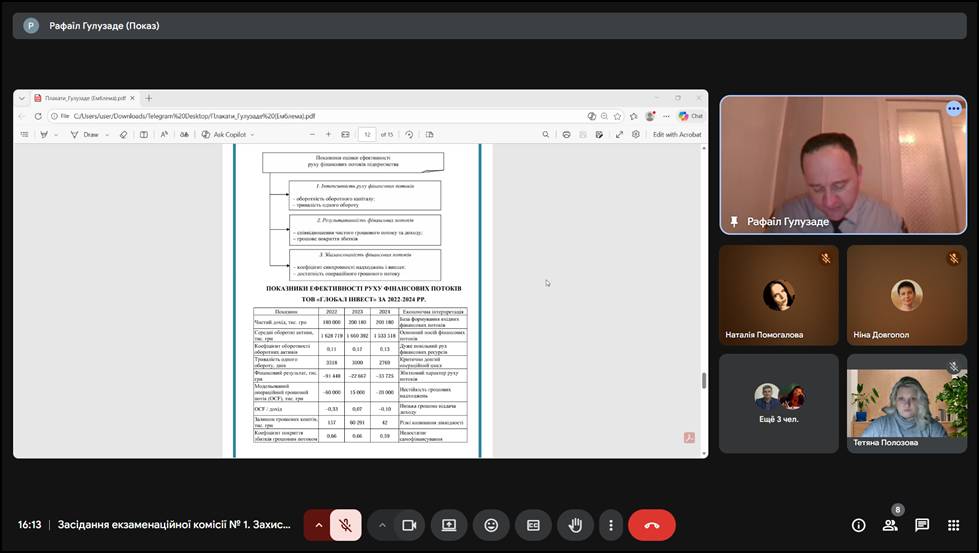Viewport: 979px width, 553px height.
Task: Open the activities grid icon
Action: pyautogui.click(x=953, y=525)
